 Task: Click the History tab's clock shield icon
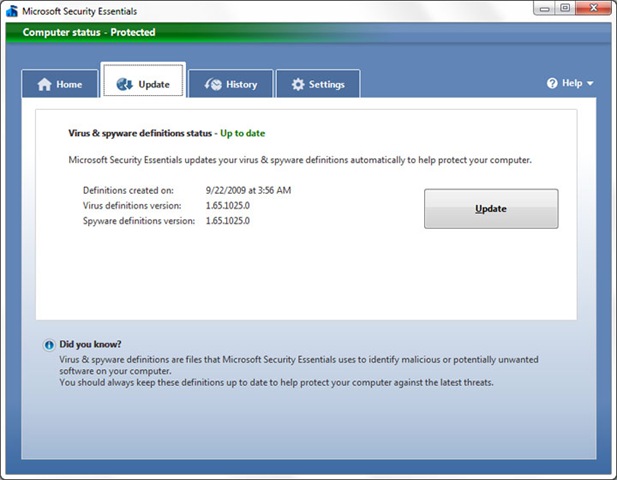[213, 84]
